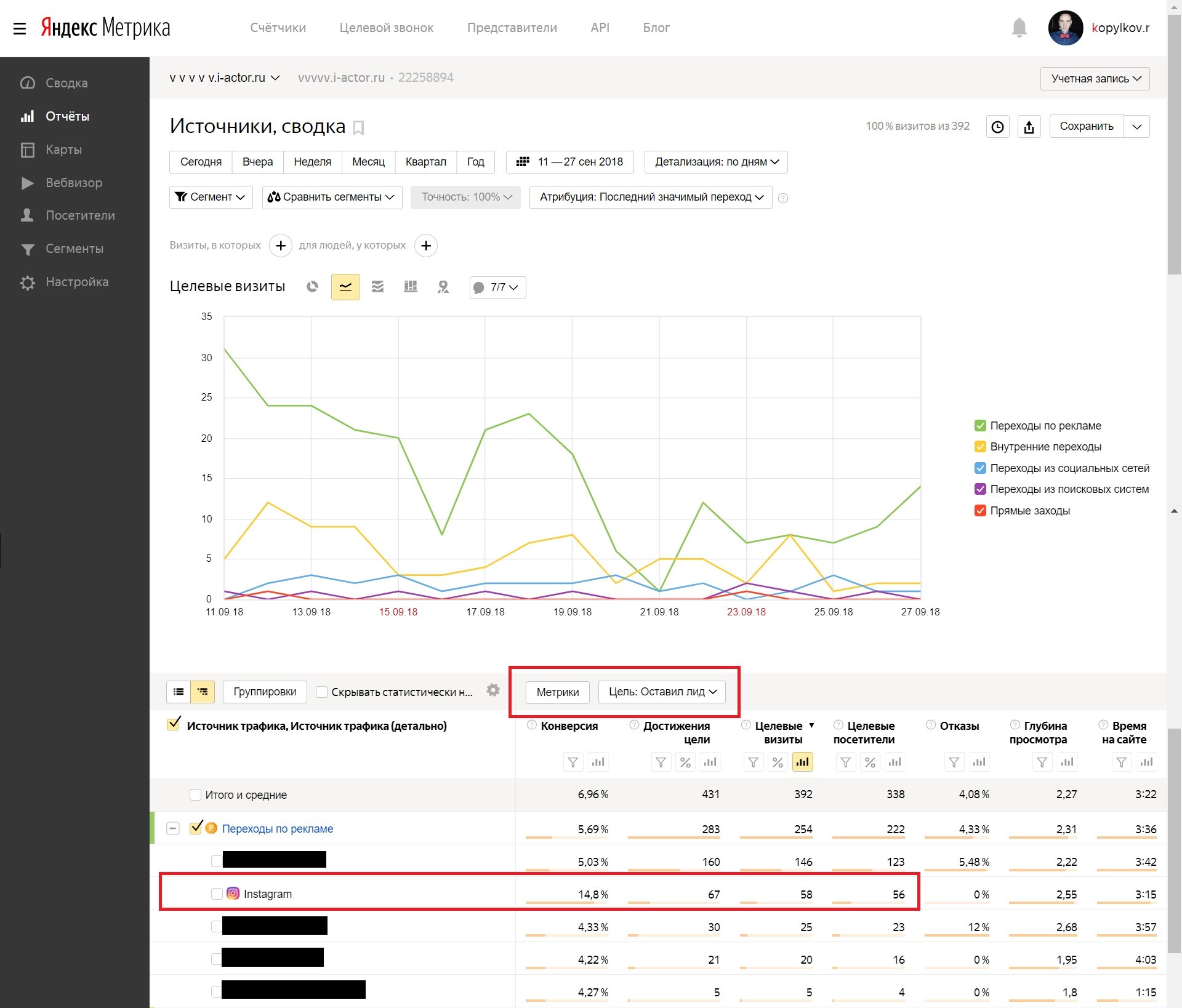1182x1008 pixels.
Task: Click the clock history icon next to Сохранить
Action: (x=998, y=127)
